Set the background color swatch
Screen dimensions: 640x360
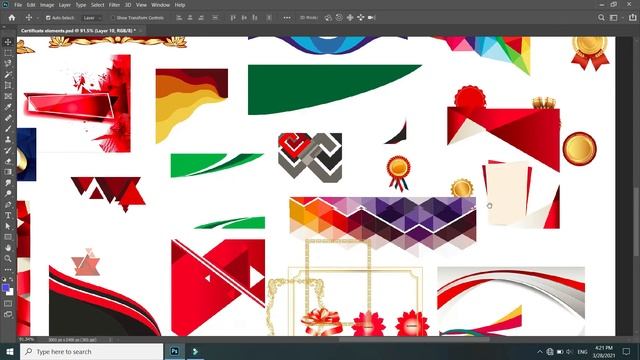[x=10, y=292]
